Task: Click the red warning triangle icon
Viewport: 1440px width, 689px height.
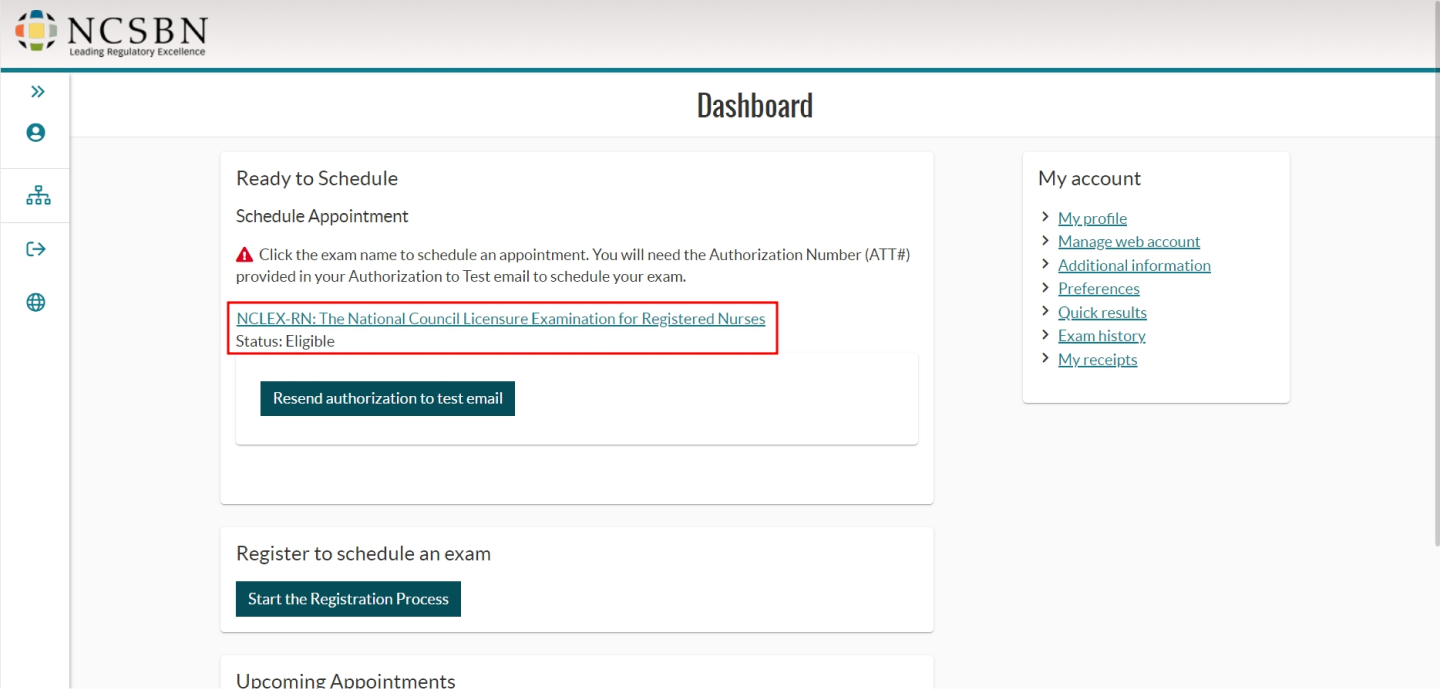Action: [x=244, y=255]
